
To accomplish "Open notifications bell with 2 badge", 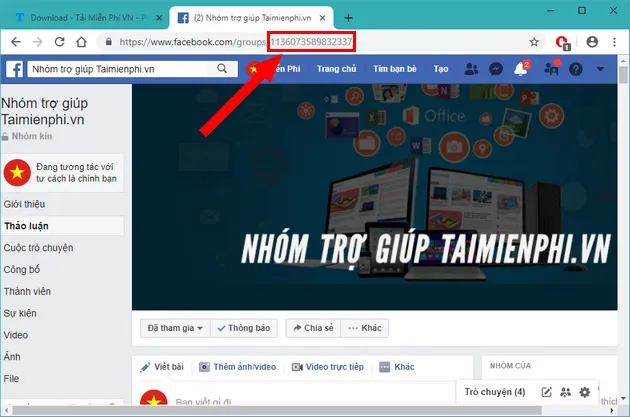I will click(522, 68).
